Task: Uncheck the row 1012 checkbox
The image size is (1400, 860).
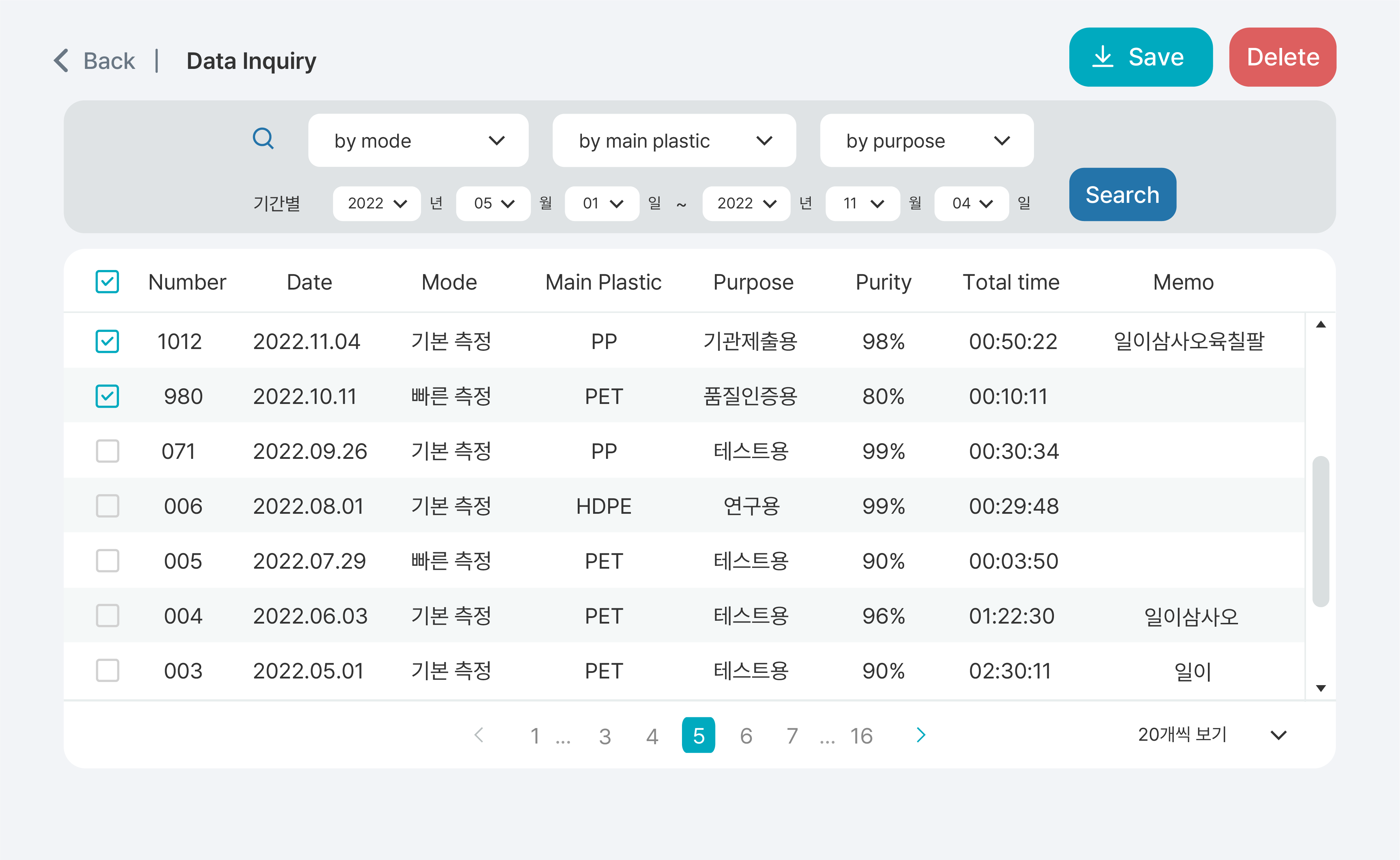Action: [x=107, y=341]
